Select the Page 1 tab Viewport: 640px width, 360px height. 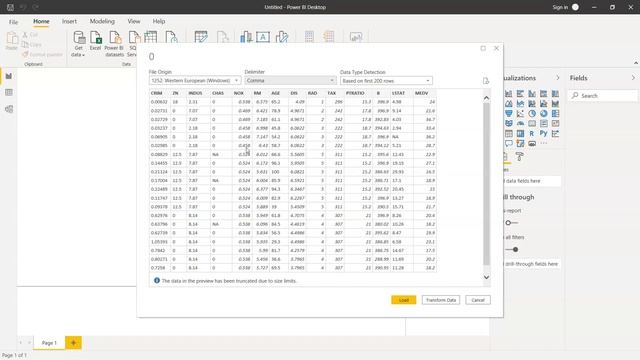click(49, 343)
